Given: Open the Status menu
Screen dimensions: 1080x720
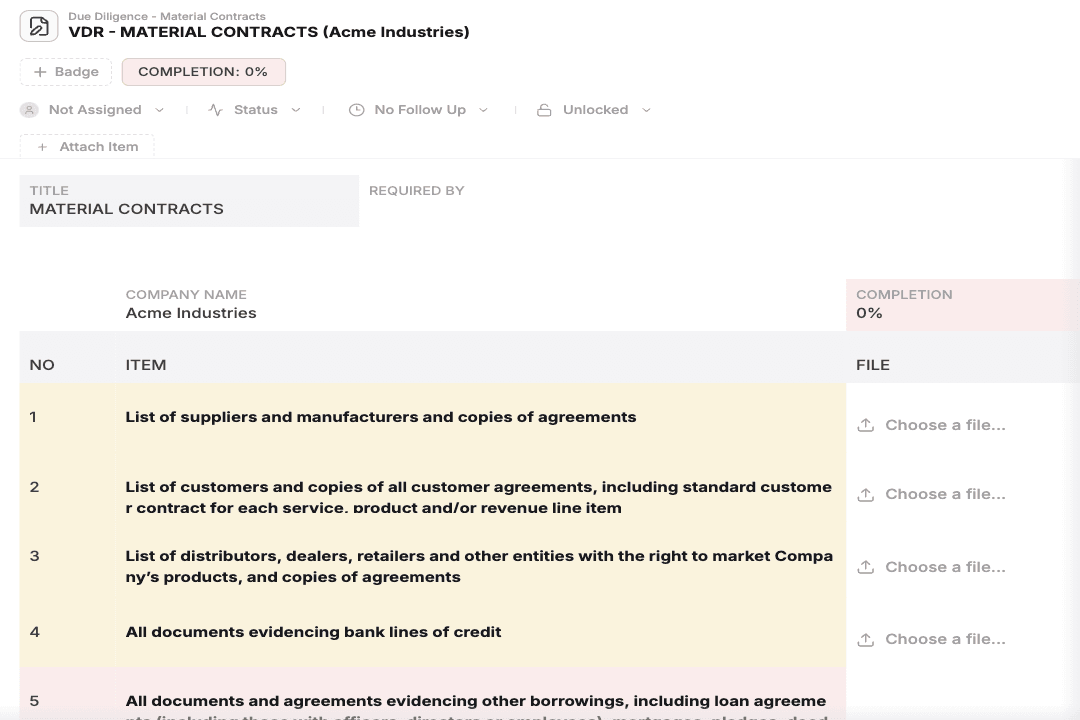Looking at the screenshot, I should (x=254, y=110).
